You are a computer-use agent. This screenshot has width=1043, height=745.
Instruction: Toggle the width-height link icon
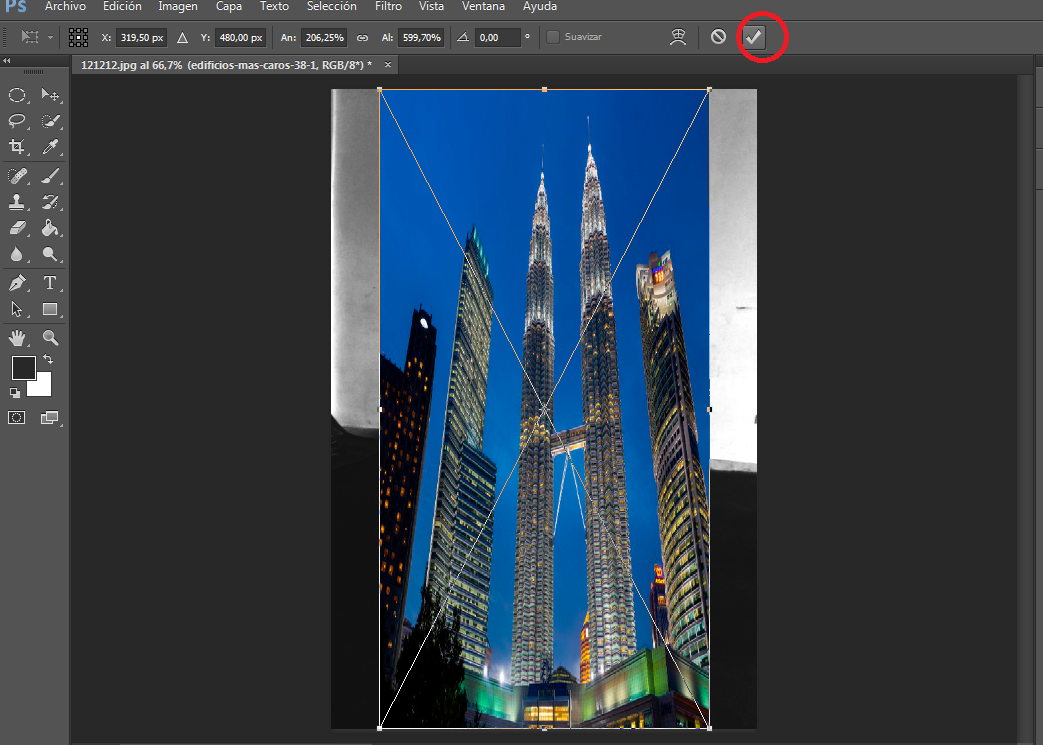click(362, 37)
